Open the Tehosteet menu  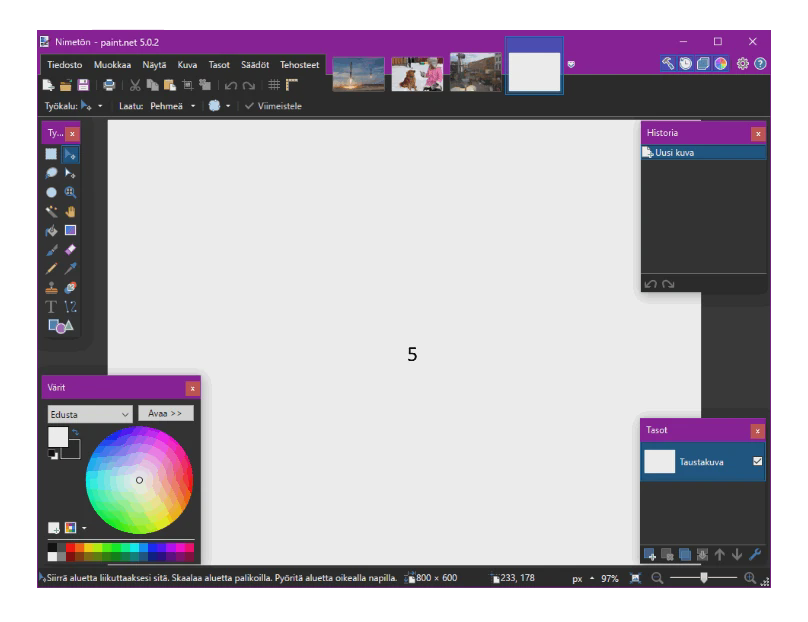point(299,65)
